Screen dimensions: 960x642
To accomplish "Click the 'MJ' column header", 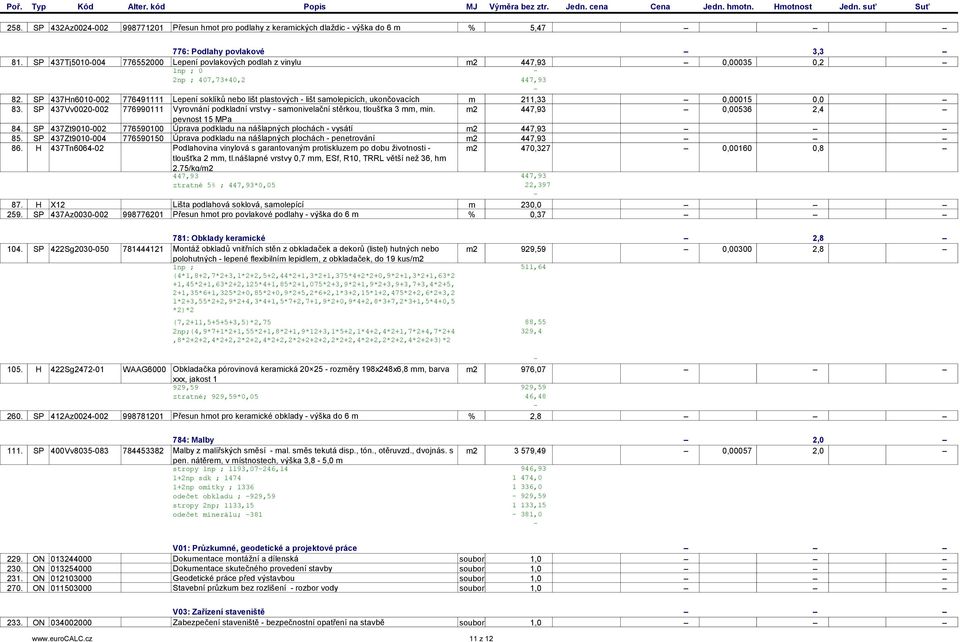I will 471,7.
